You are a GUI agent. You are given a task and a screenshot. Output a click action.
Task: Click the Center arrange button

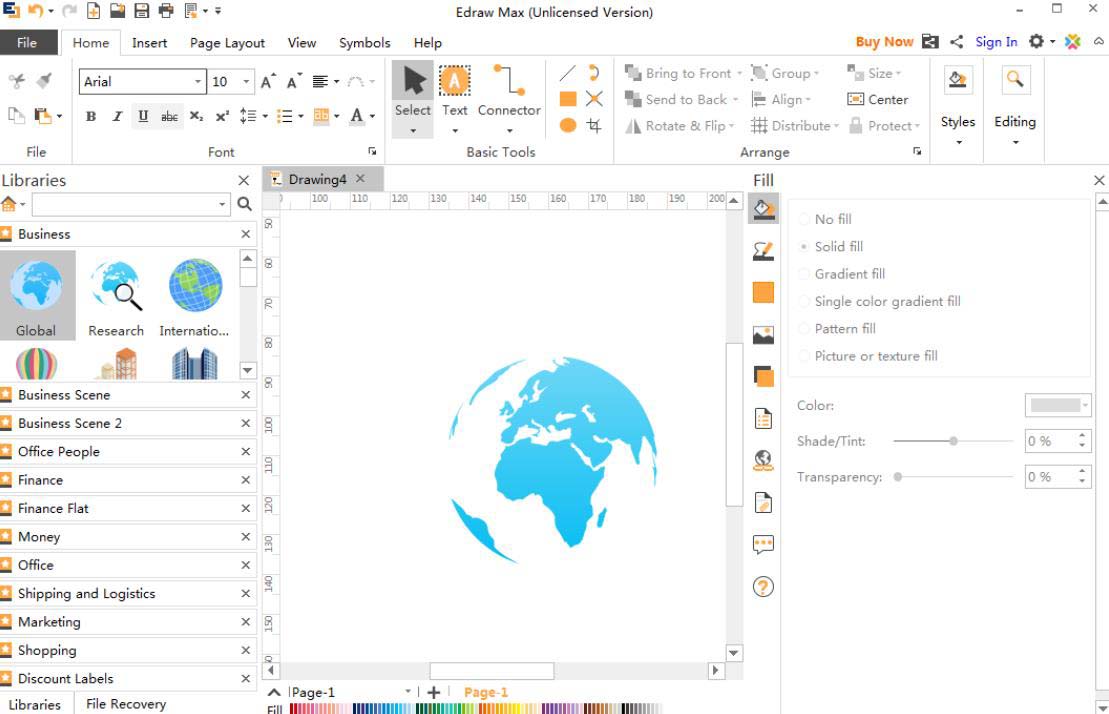click(x=878, y=100)
